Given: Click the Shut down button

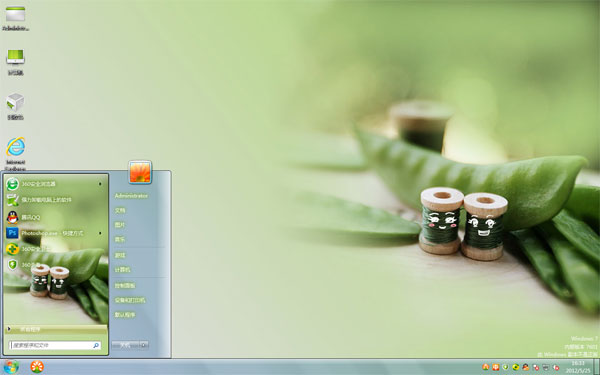Looking at the screenshot, I should point(126,345).
